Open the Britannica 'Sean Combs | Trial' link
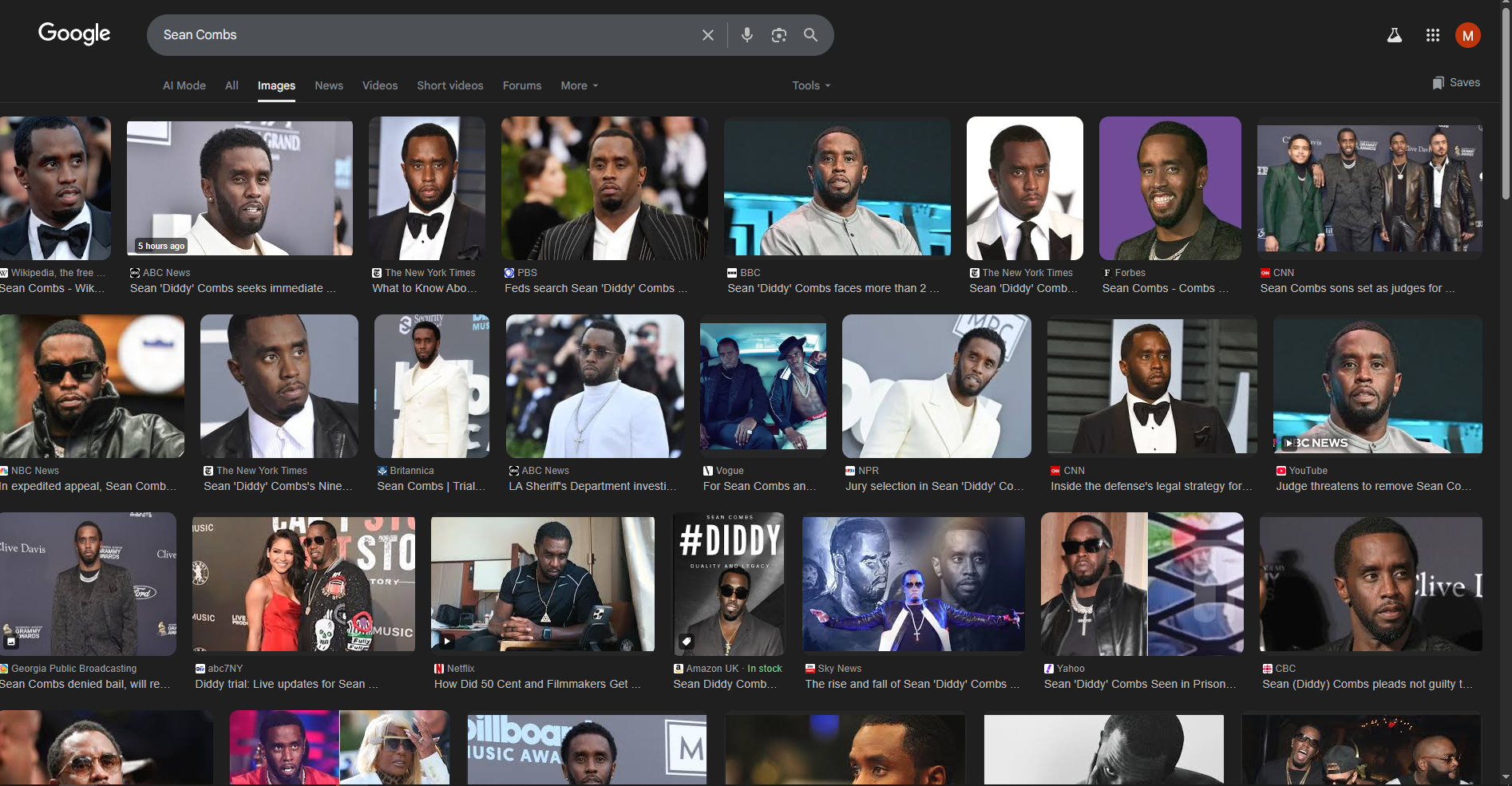1512x786 pixels. coord(430,486)
